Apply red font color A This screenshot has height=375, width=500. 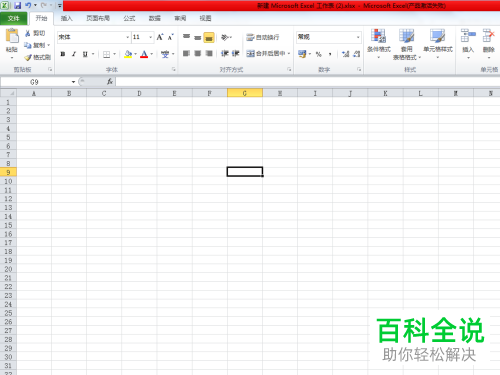coord(144,54)
